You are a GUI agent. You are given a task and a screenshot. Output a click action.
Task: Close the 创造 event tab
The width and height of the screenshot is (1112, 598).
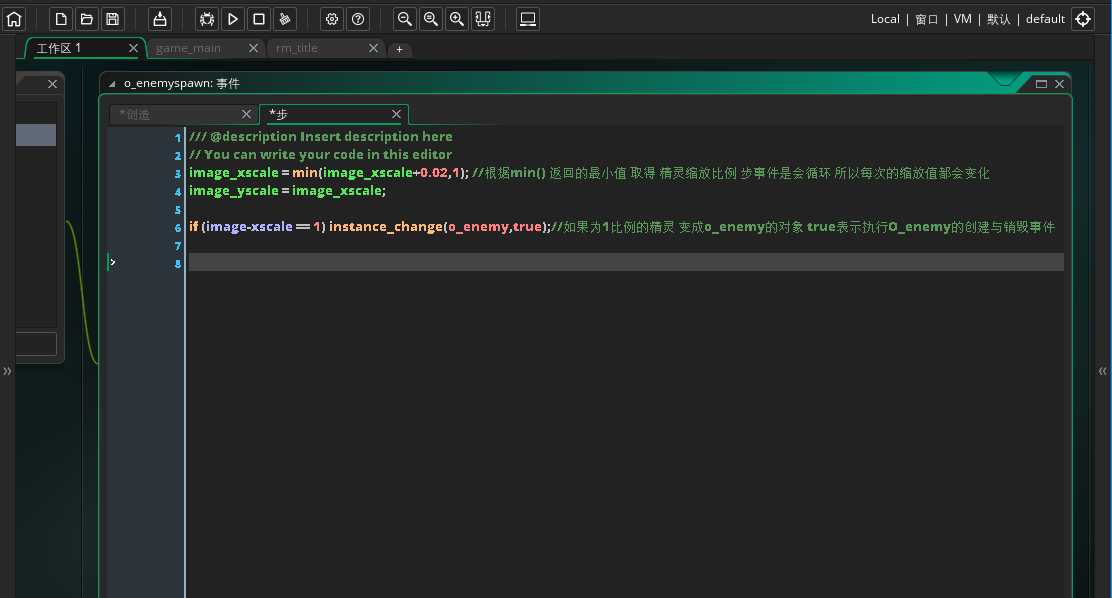pyautogui.click(x=246, y=114)
